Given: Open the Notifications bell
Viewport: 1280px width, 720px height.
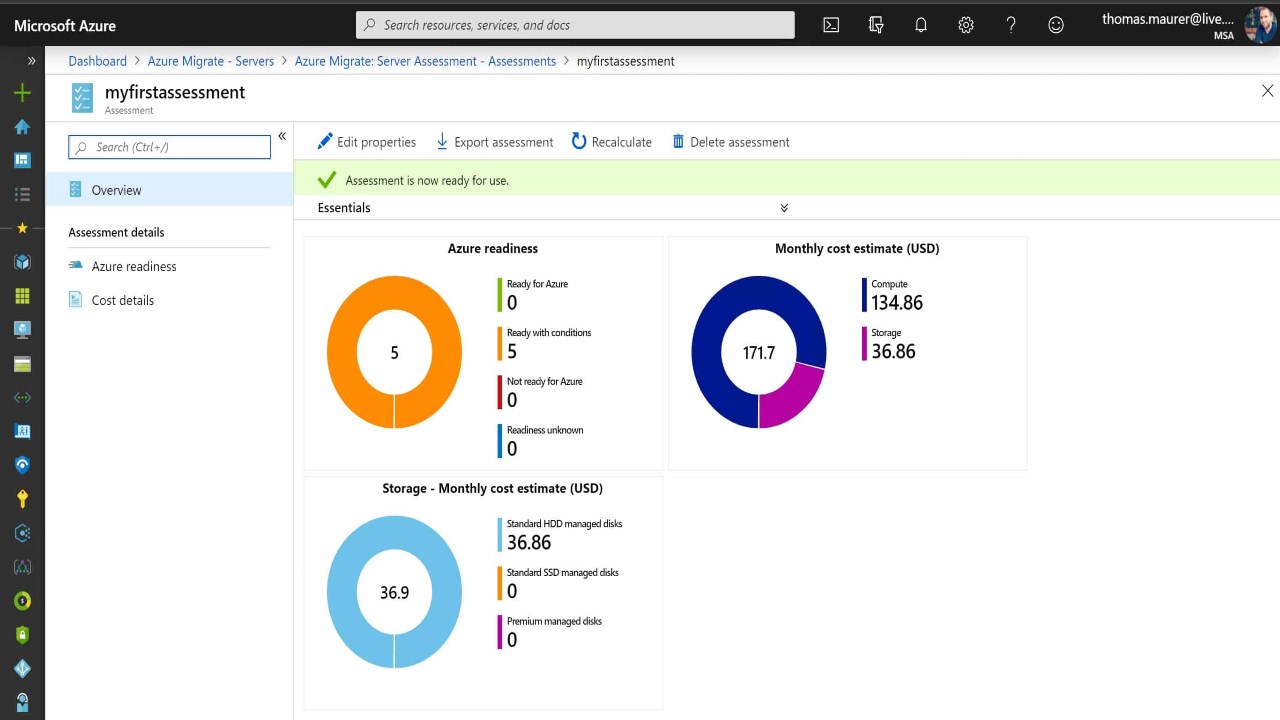Looking at the screenshot, I should 921,25.
